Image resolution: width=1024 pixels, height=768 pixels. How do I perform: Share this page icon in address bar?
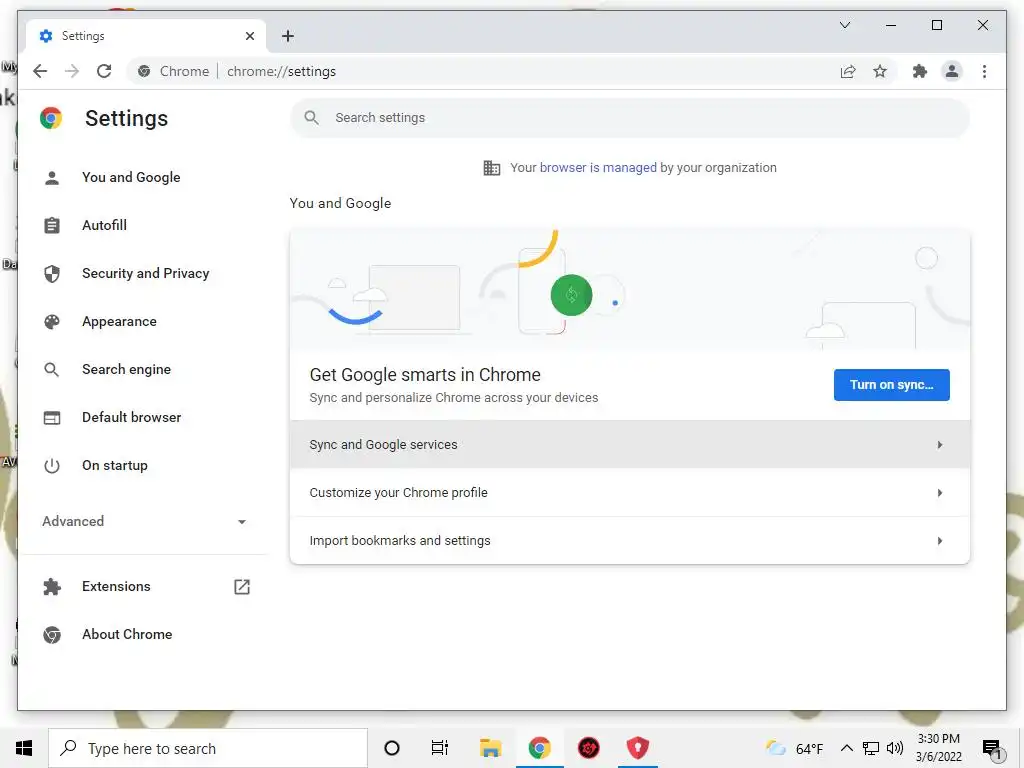[848, 71]
